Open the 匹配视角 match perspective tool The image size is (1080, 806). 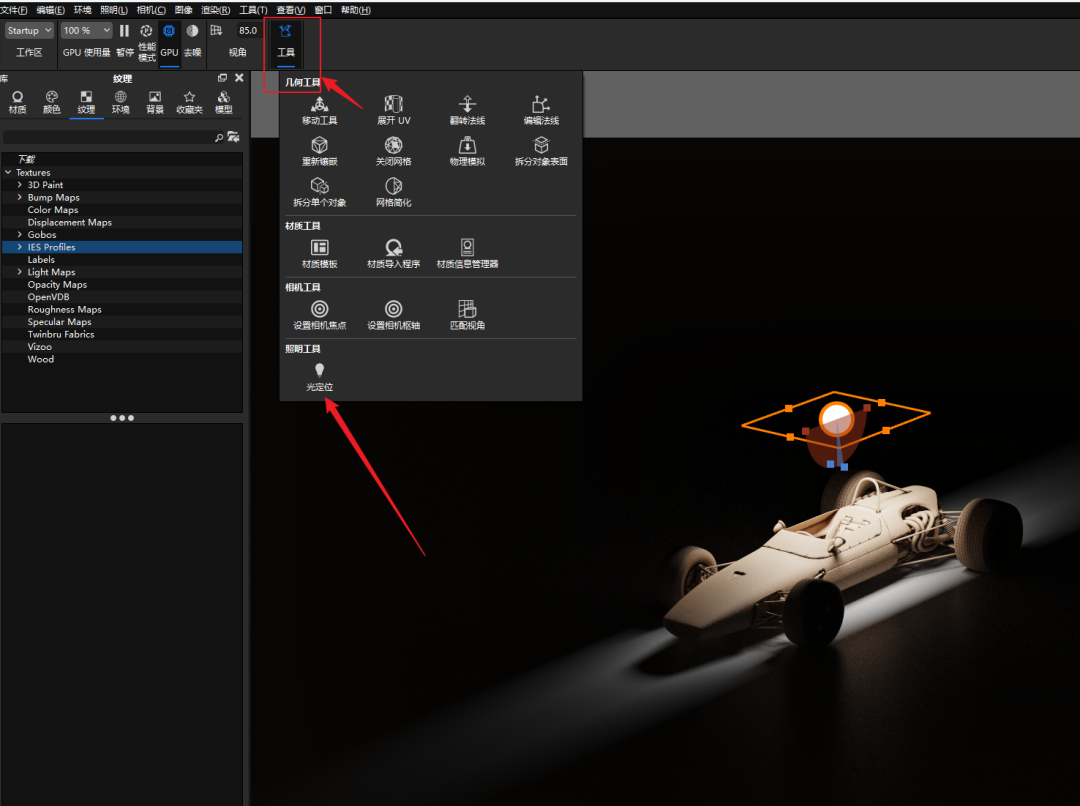click(x=467, y=315)
